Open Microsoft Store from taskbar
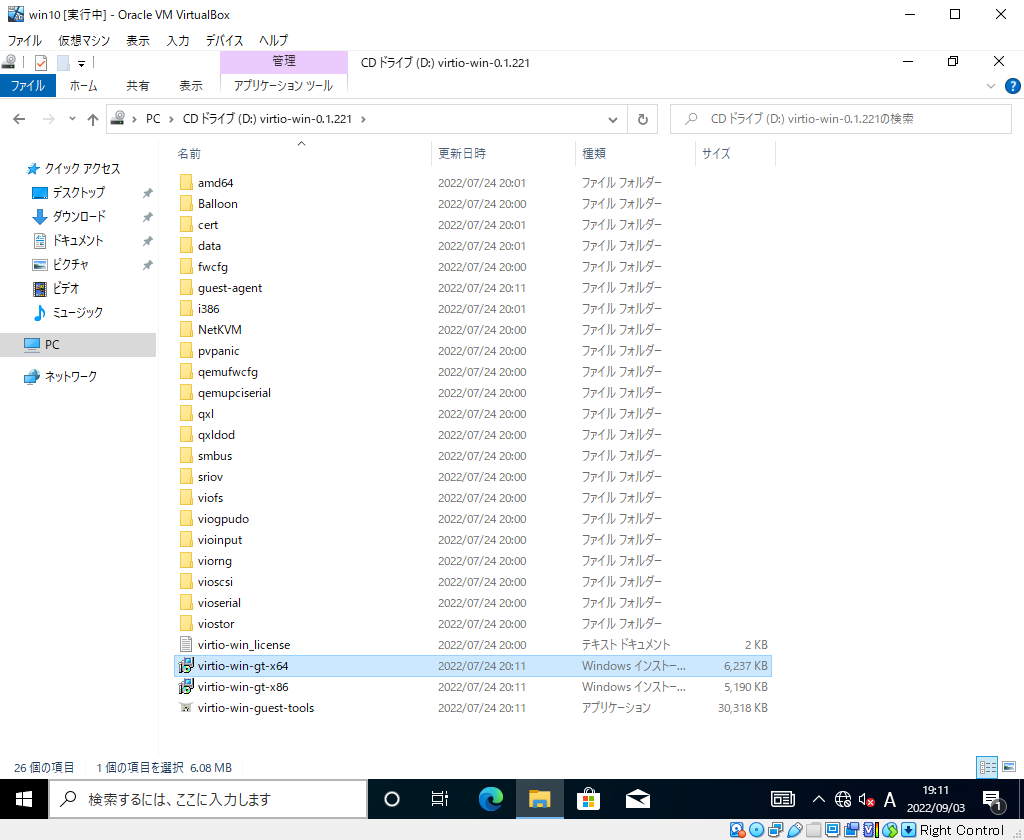This screenshot has width=1024, height=840. pyautogui.click(x=588, y=799)
